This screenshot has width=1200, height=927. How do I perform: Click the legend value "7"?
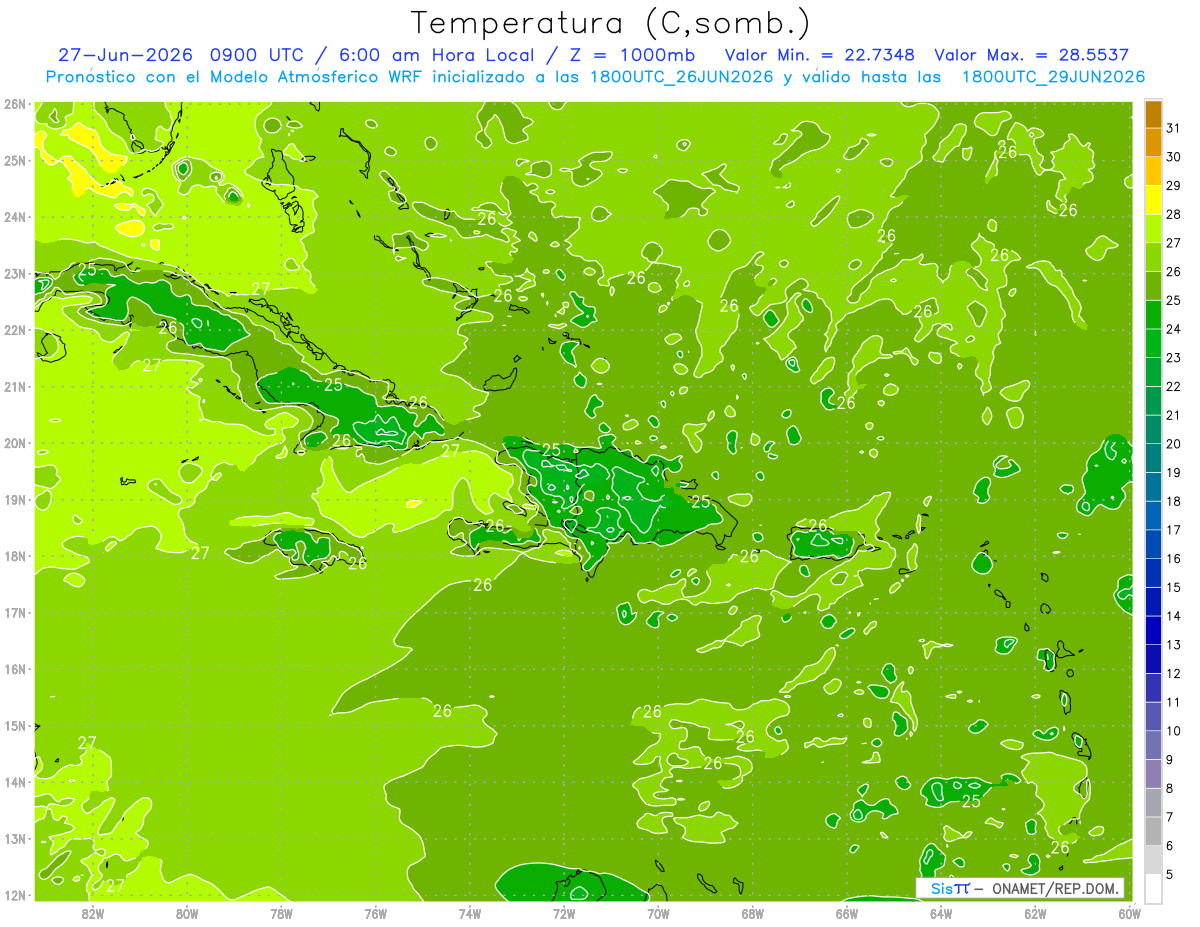[x=1169, y=817]
